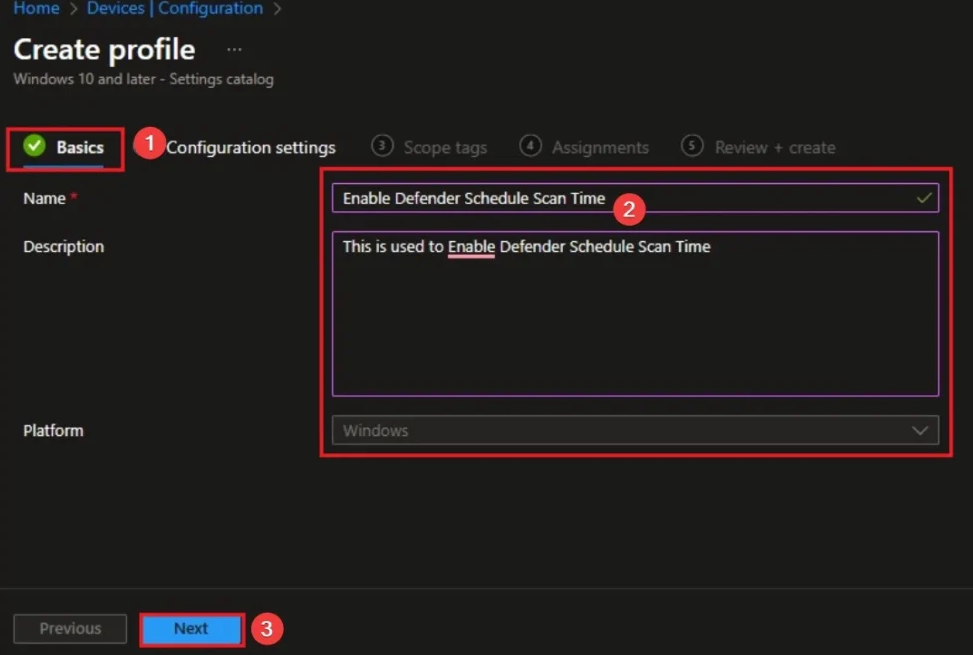Switch to Review + create tab
This screenshot has width=973, height=655.
pyautogui.click(x=775, y=148)
